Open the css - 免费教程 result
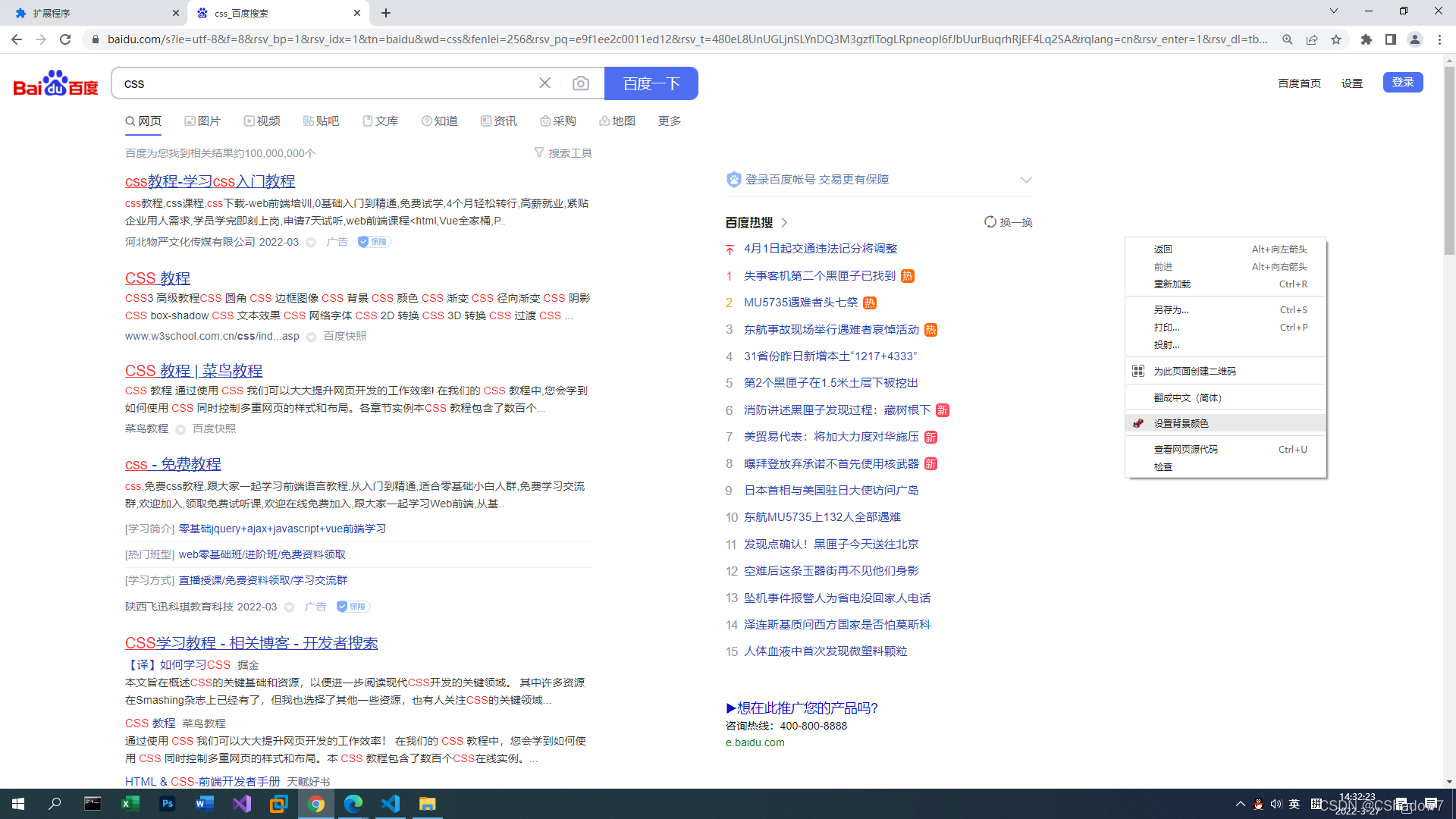The width and height of the screenshot is (1456, 819). coord(173,464)
